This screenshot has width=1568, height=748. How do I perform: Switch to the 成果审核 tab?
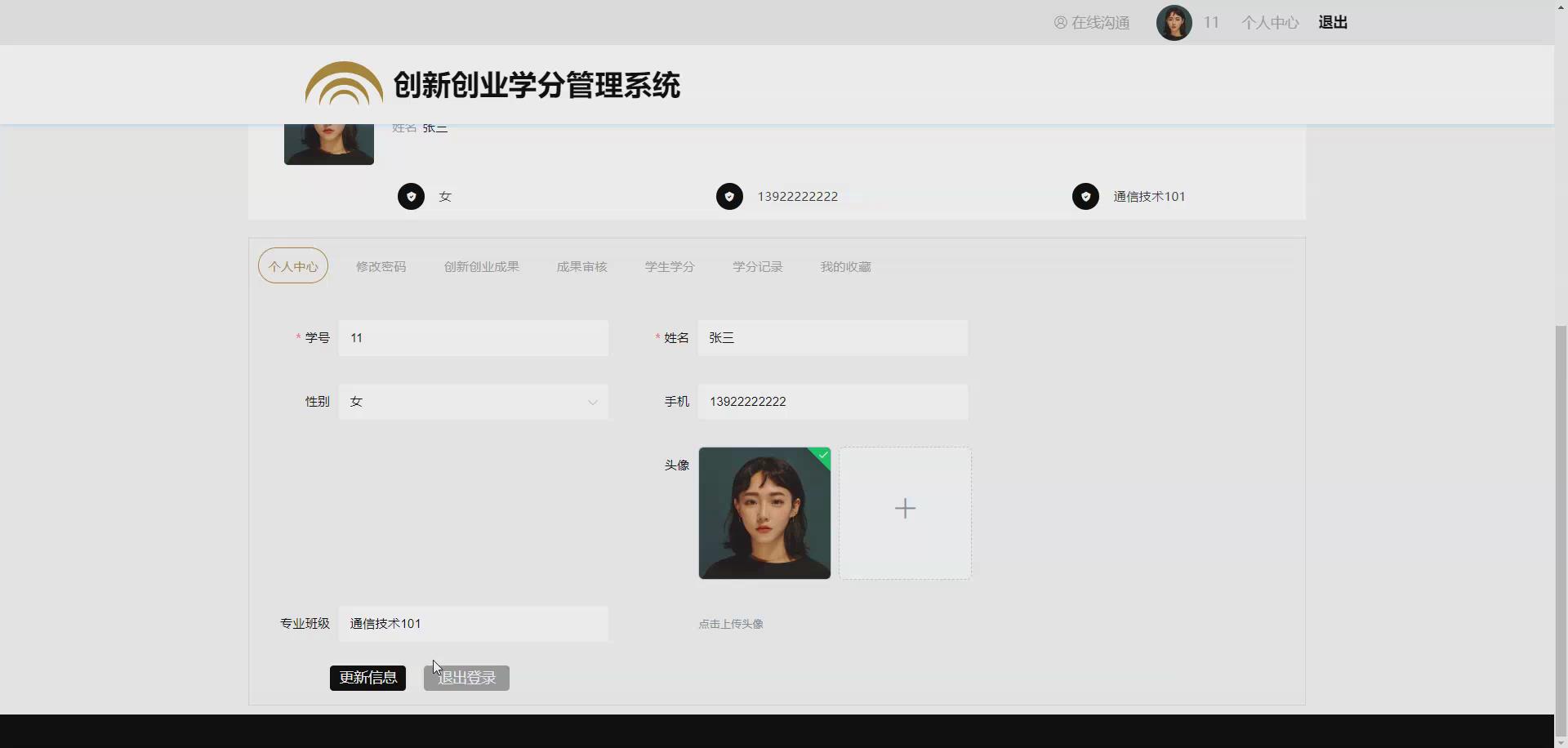point(581,266)
